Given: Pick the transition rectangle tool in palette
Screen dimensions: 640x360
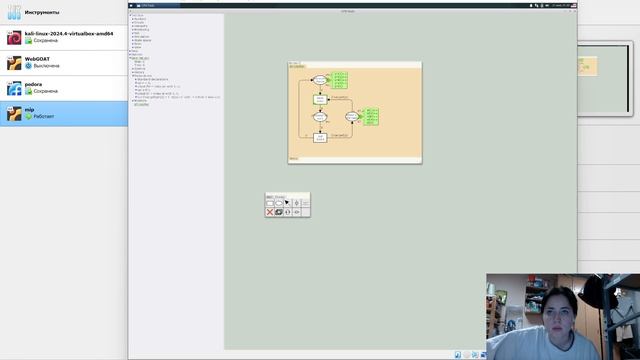Looking at the screenshot, I should pyautogui.click(x=270, y=203).
